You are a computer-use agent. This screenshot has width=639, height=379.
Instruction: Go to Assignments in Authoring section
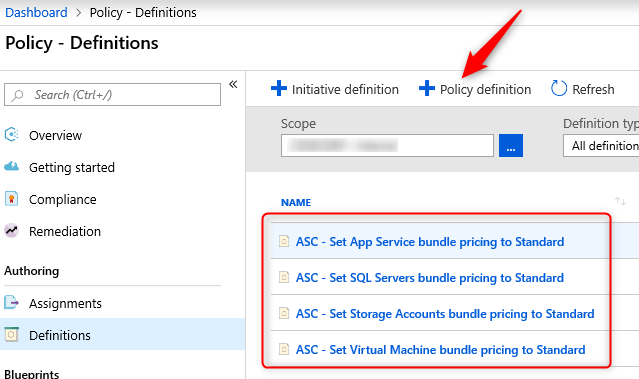coord(65,303)
